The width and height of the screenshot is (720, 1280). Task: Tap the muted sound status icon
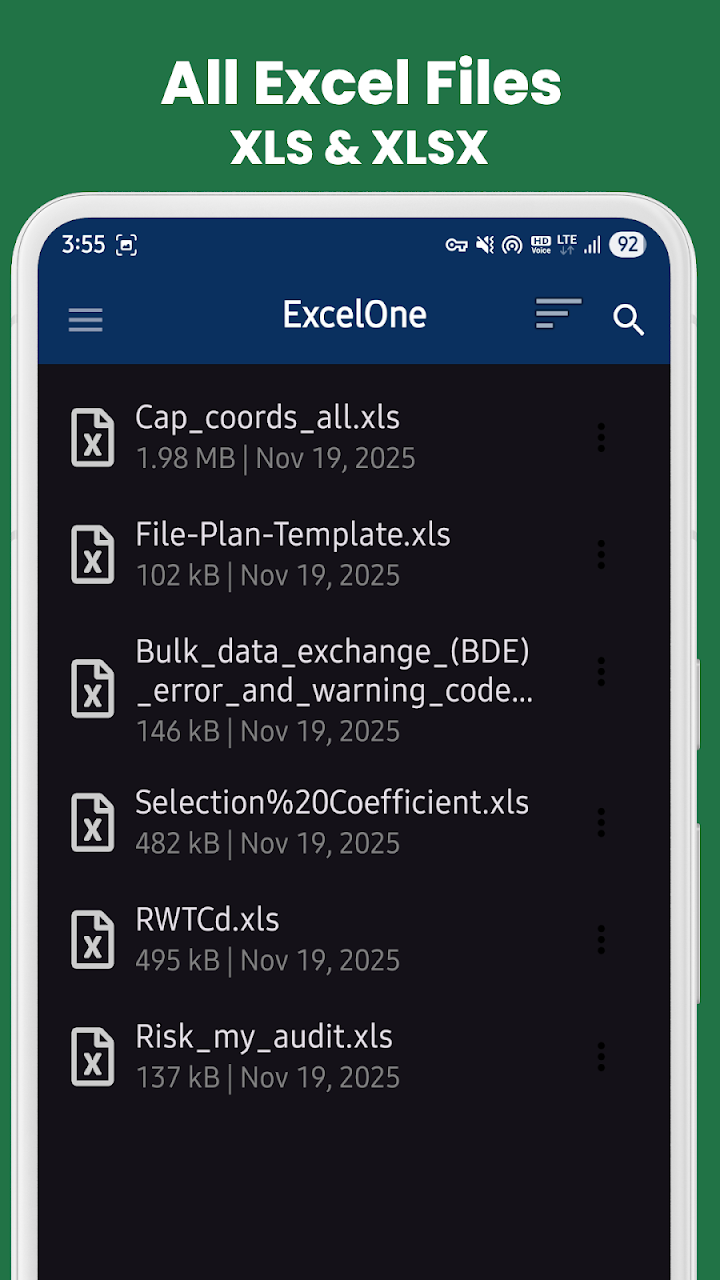[x=485, y=245]
